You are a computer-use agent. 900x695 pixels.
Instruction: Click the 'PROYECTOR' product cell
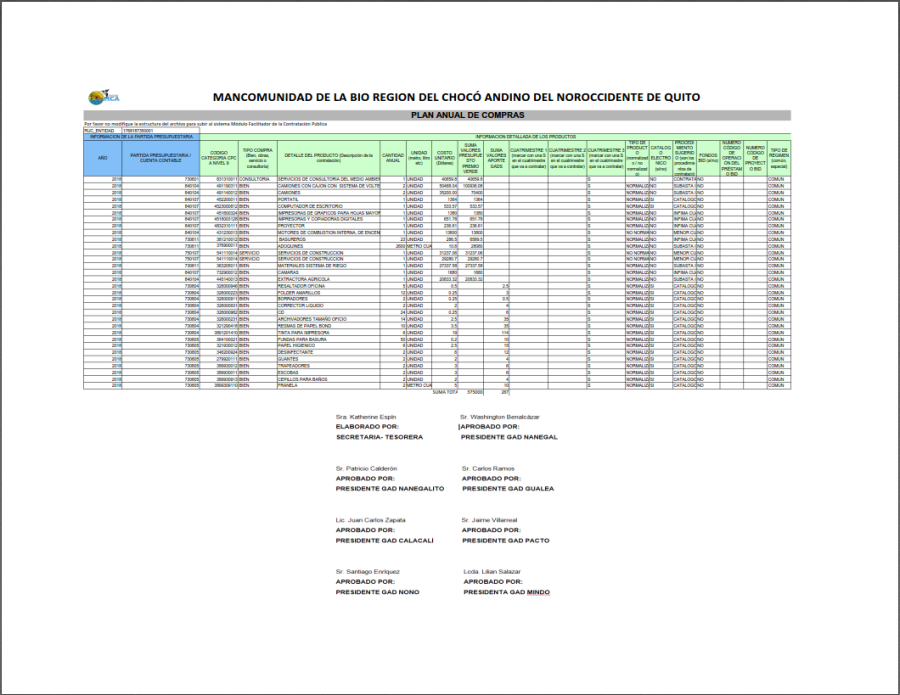coord(329,226)
